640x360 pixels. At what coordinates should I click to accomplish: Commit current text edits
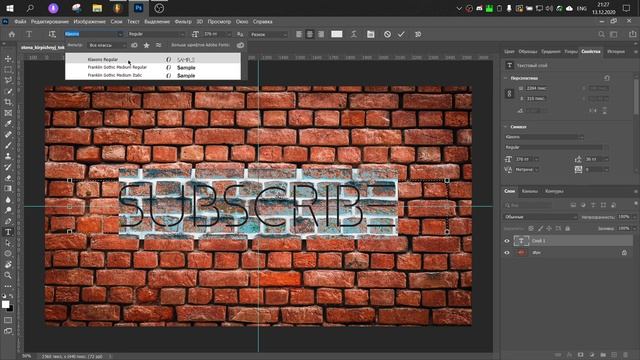click(x=401, y=34)
